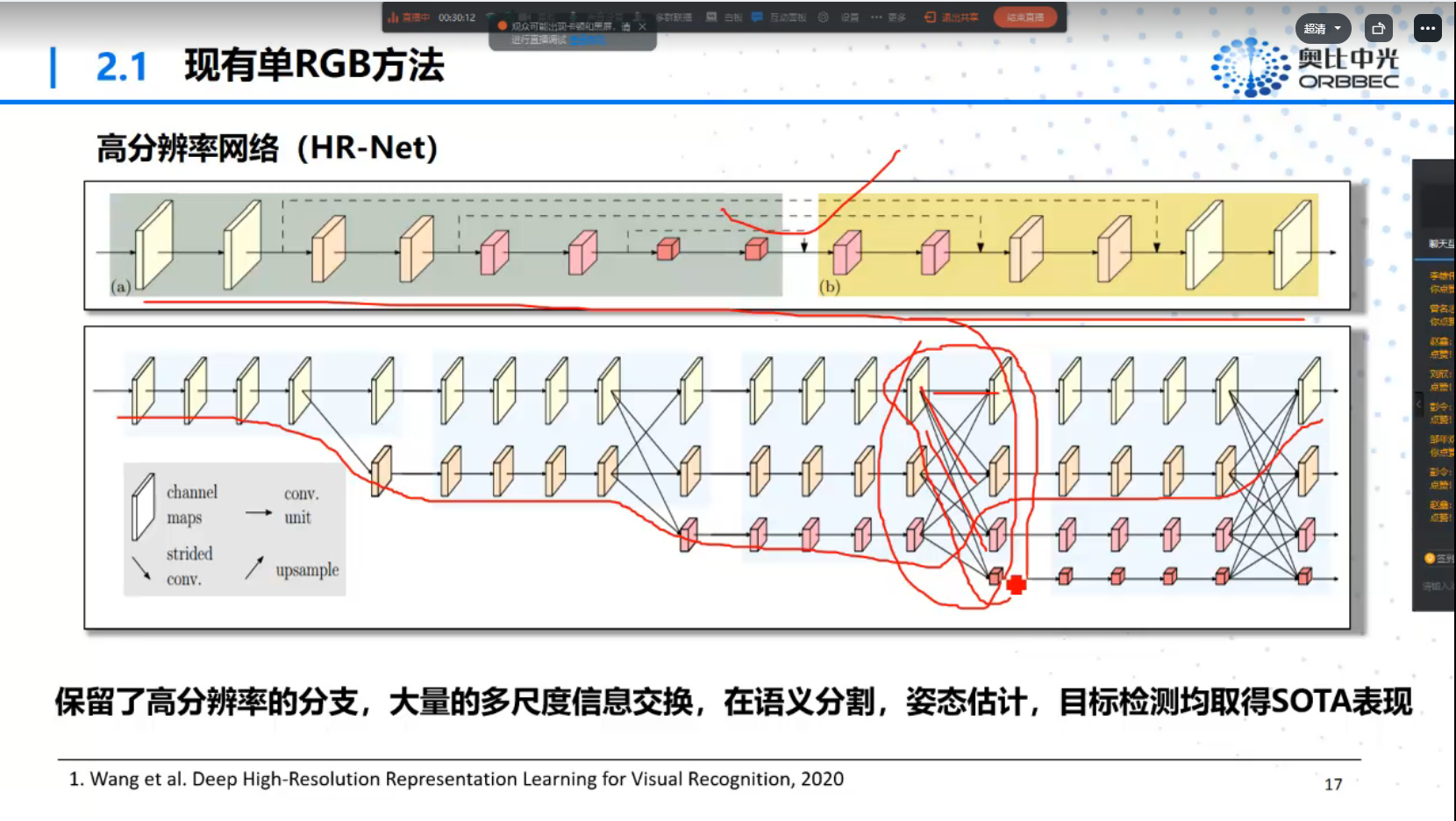Image resolution: width=1456 pixels, height=821 pixels.
Task: Click 退出共享 to stop sharing
Action: [952, 17]
